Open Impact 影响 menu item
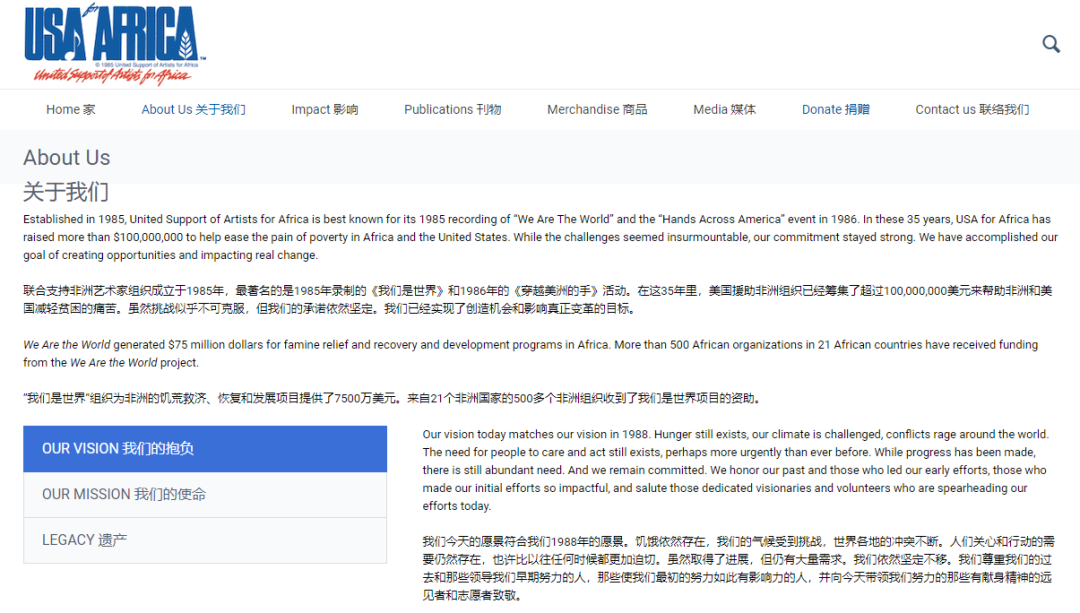 point(324,110)
